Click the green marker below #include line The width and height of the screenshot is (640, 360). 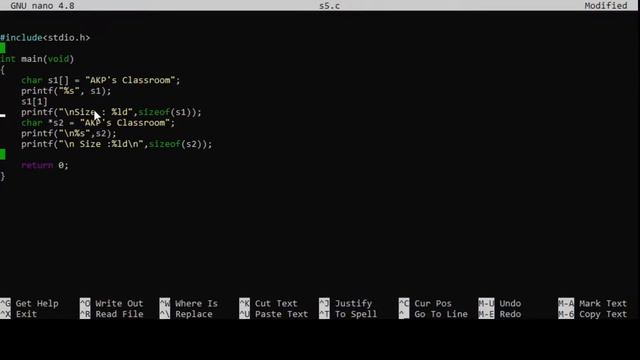click(3, 48)
